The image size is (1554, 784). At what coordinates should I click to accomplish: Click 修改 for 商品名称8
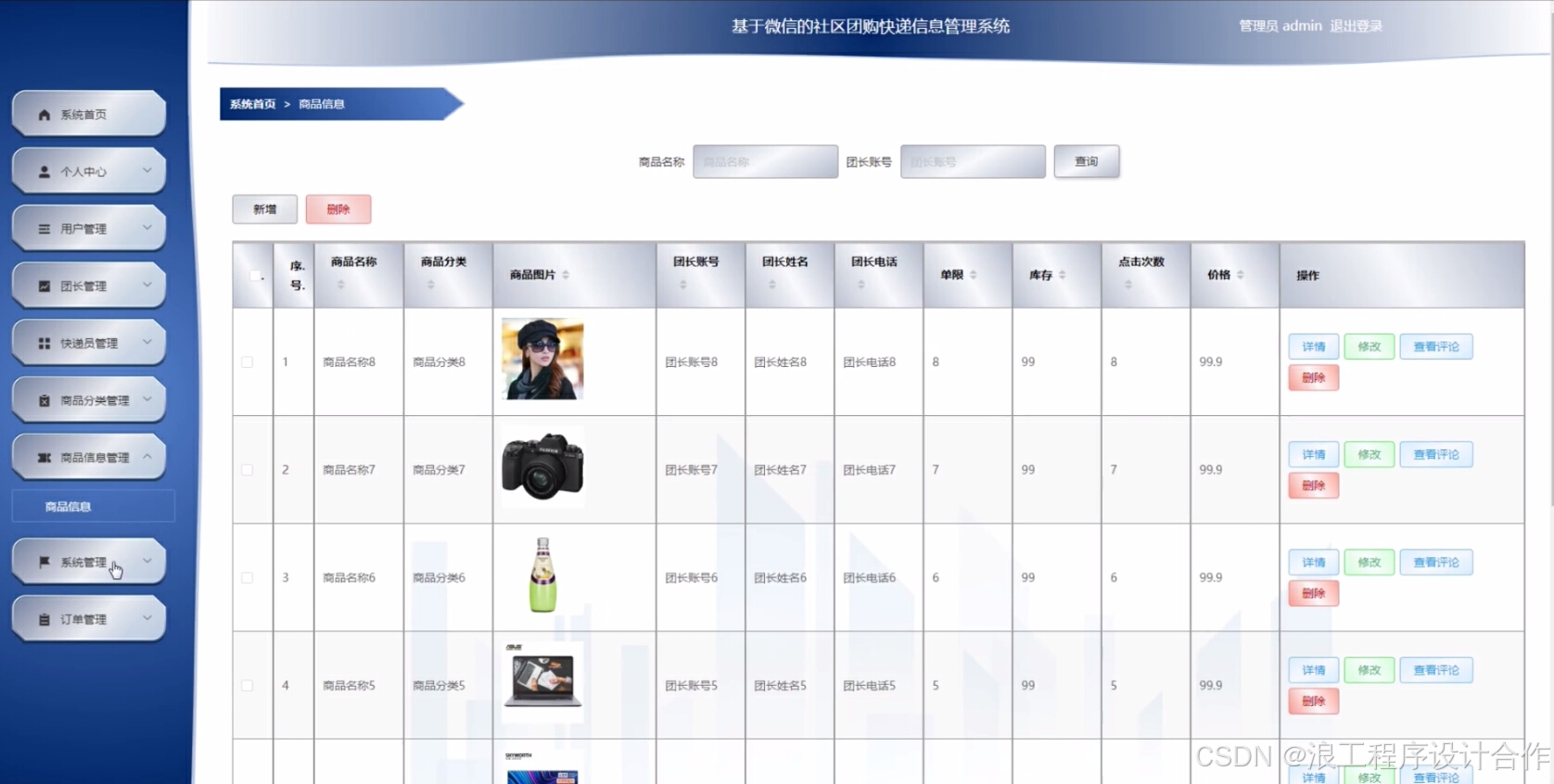click(1369, 347)
